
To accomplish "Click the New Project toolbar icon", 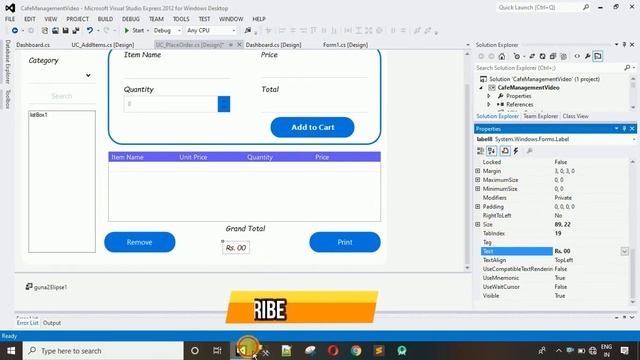I will coord(44,31).
